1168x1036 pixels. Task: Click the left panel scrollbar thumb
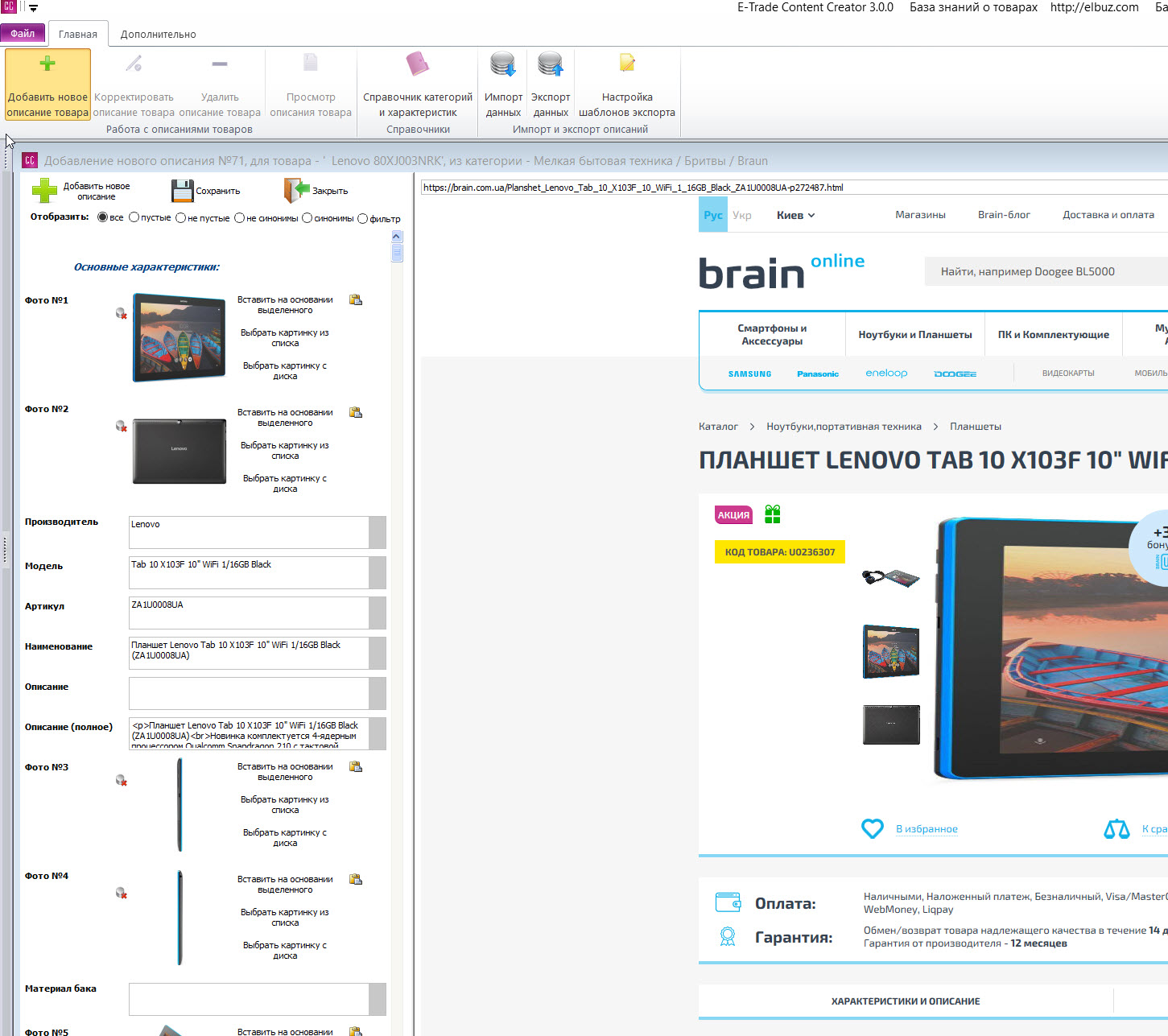click(x=396, y=253)
